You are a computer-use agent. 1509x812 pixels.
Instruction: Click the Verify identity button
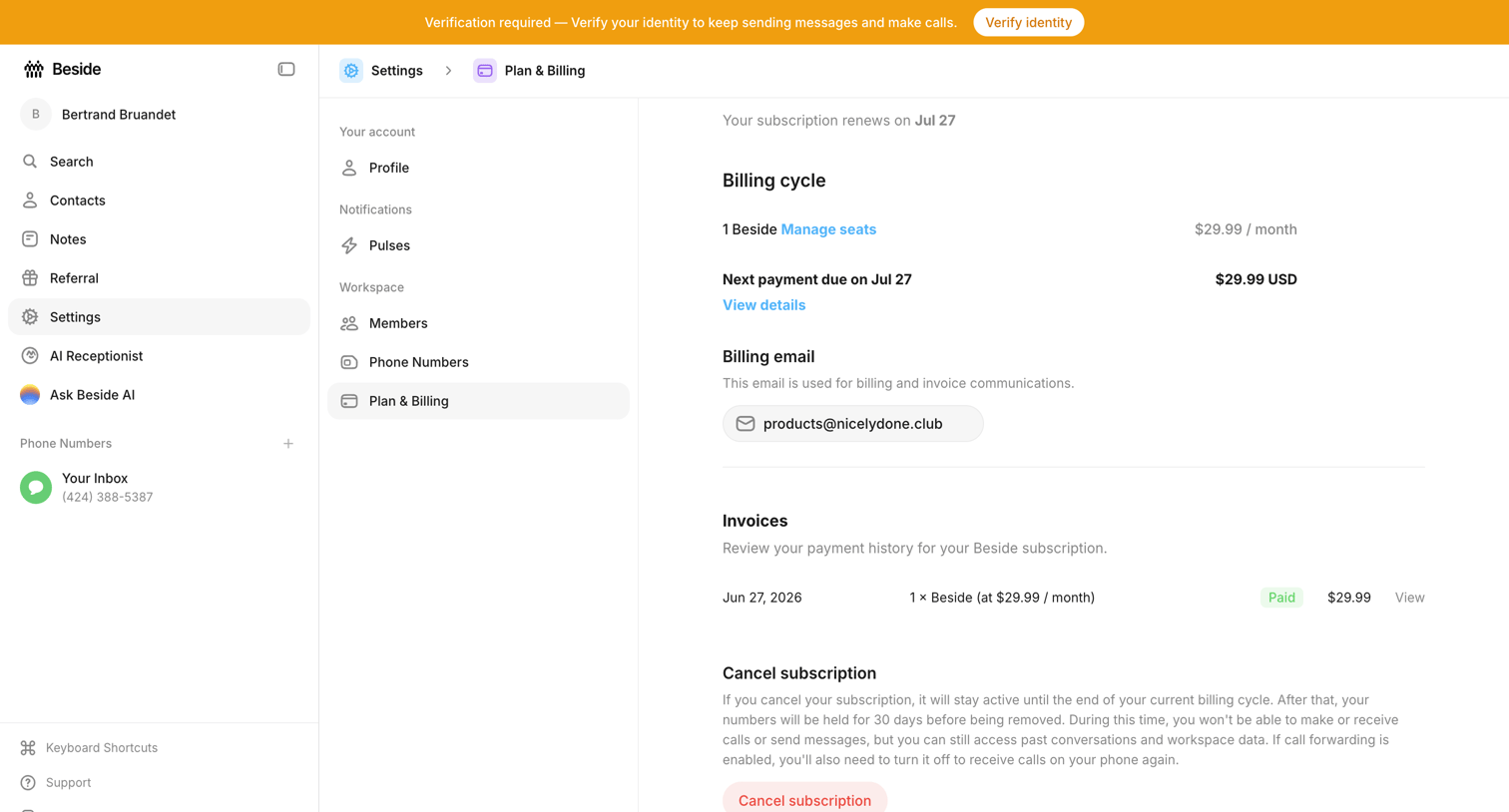click(x=1028, y=22)
